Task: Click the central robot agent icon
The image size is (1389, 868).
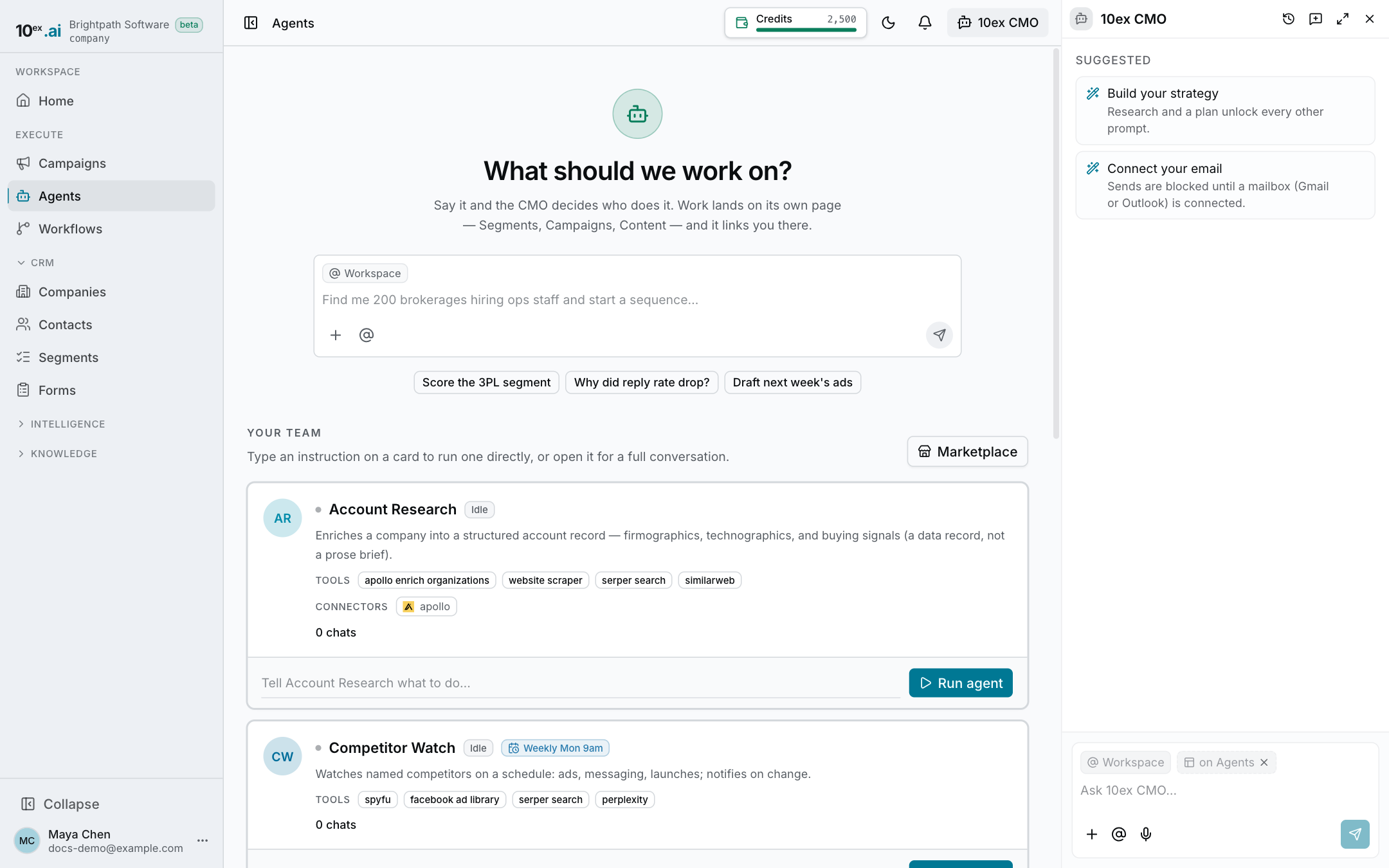Action: point(637,114)
